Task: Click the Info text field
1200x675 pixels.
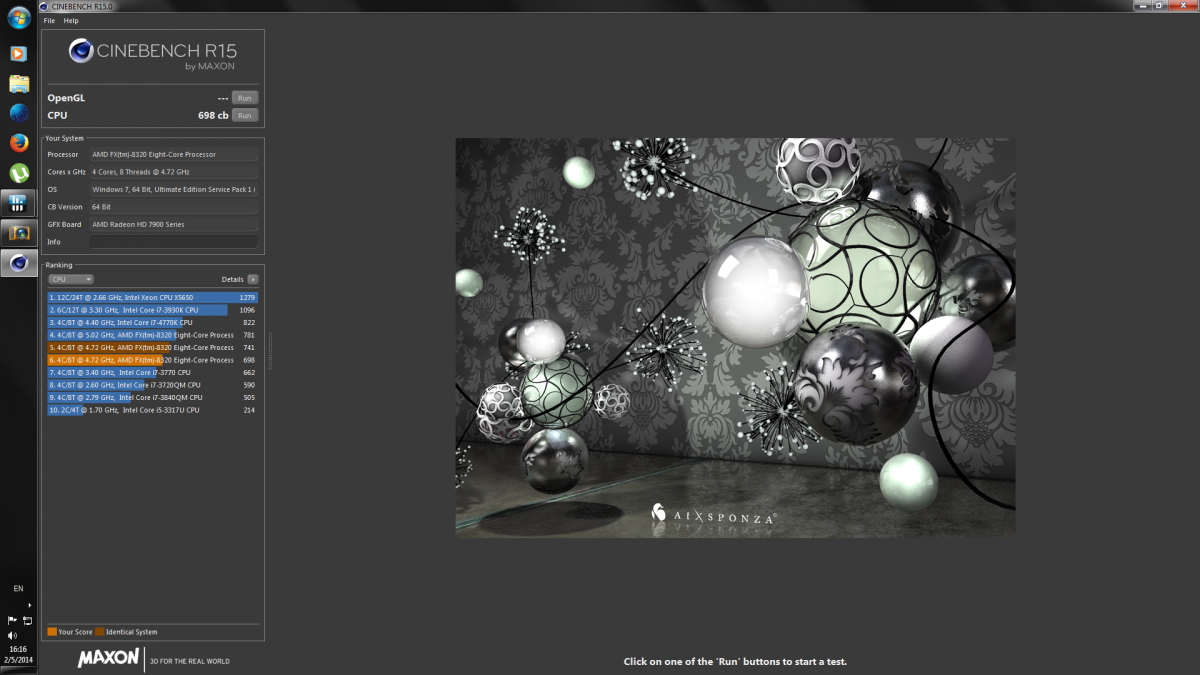Action: [x=173, y=242]
